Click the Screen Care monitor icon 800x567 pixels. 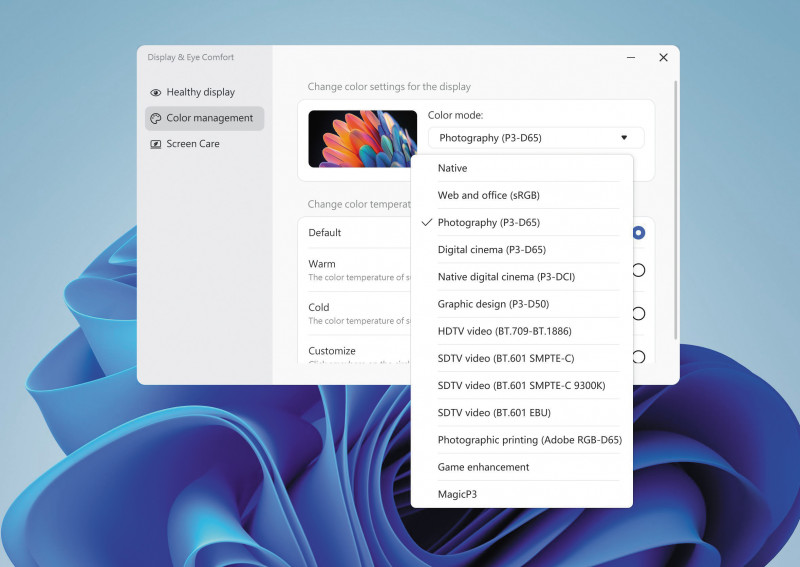155,145
